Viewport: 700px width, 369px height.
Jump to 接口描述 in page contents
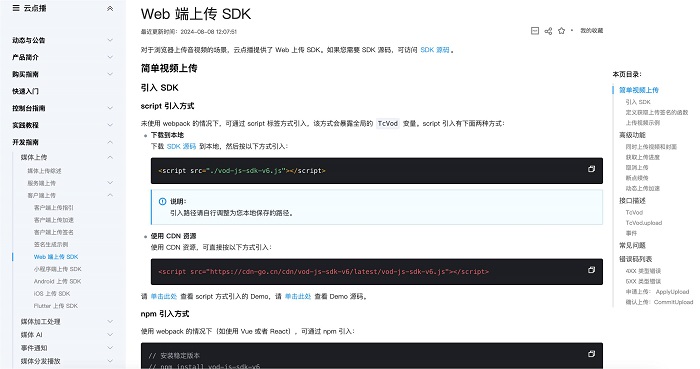point(632,201)
